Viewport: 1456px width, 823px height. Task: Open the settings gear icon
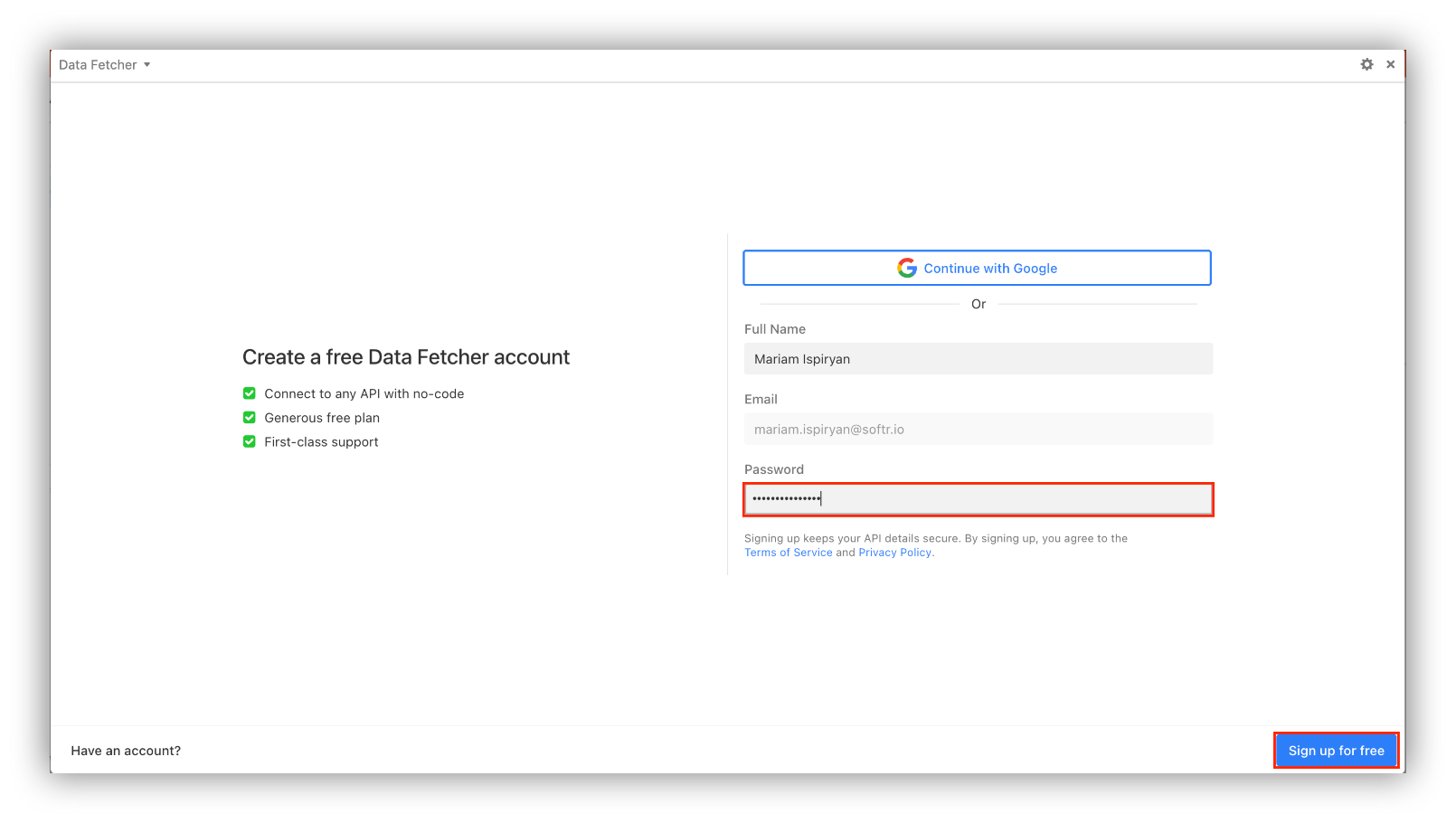1366,64
